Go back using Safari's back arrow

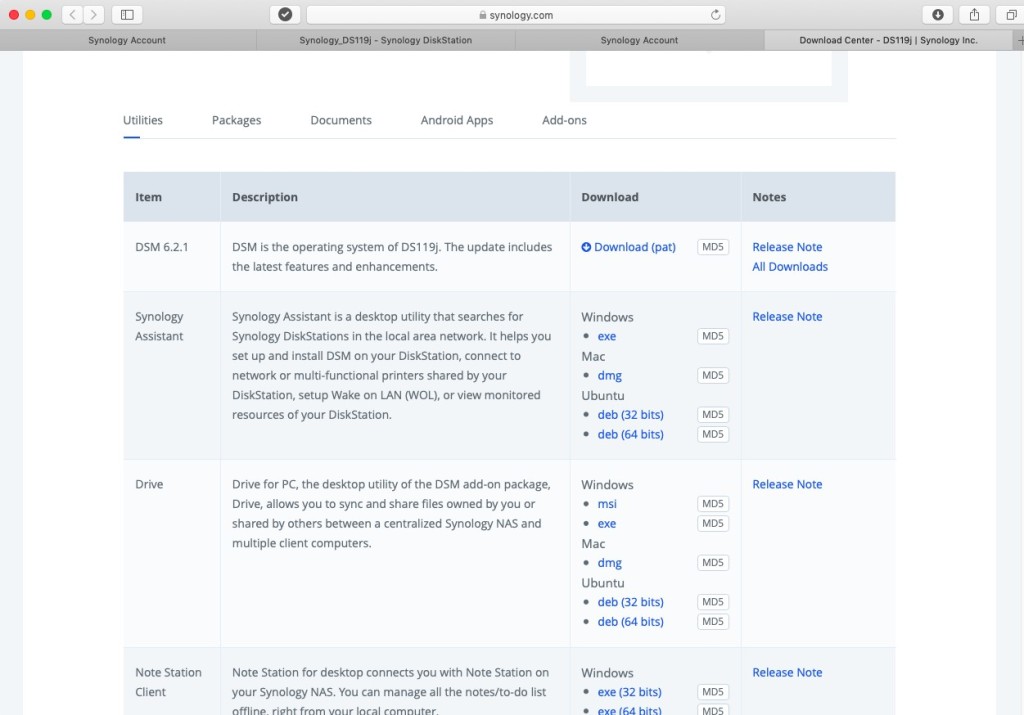tap(72, 14)
